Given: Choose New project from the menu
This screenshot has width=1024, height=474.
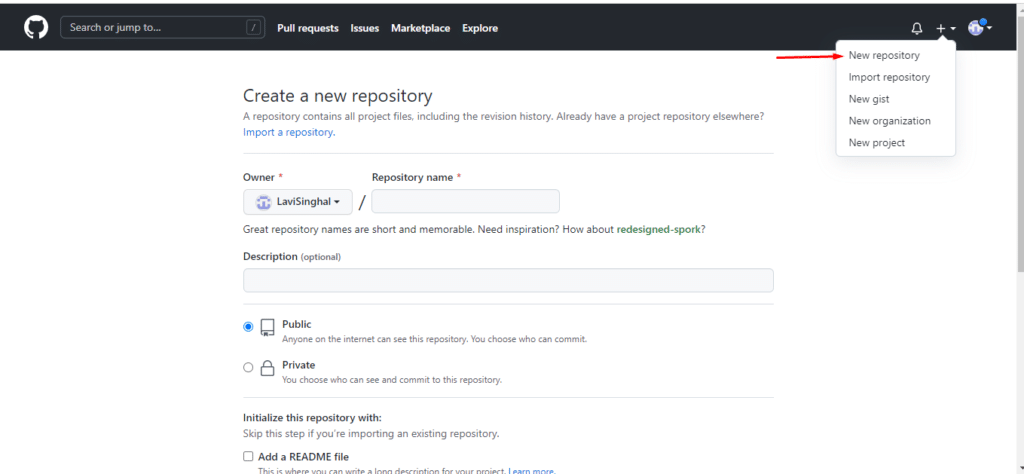Looking at the screenshot, I should 876,142.
